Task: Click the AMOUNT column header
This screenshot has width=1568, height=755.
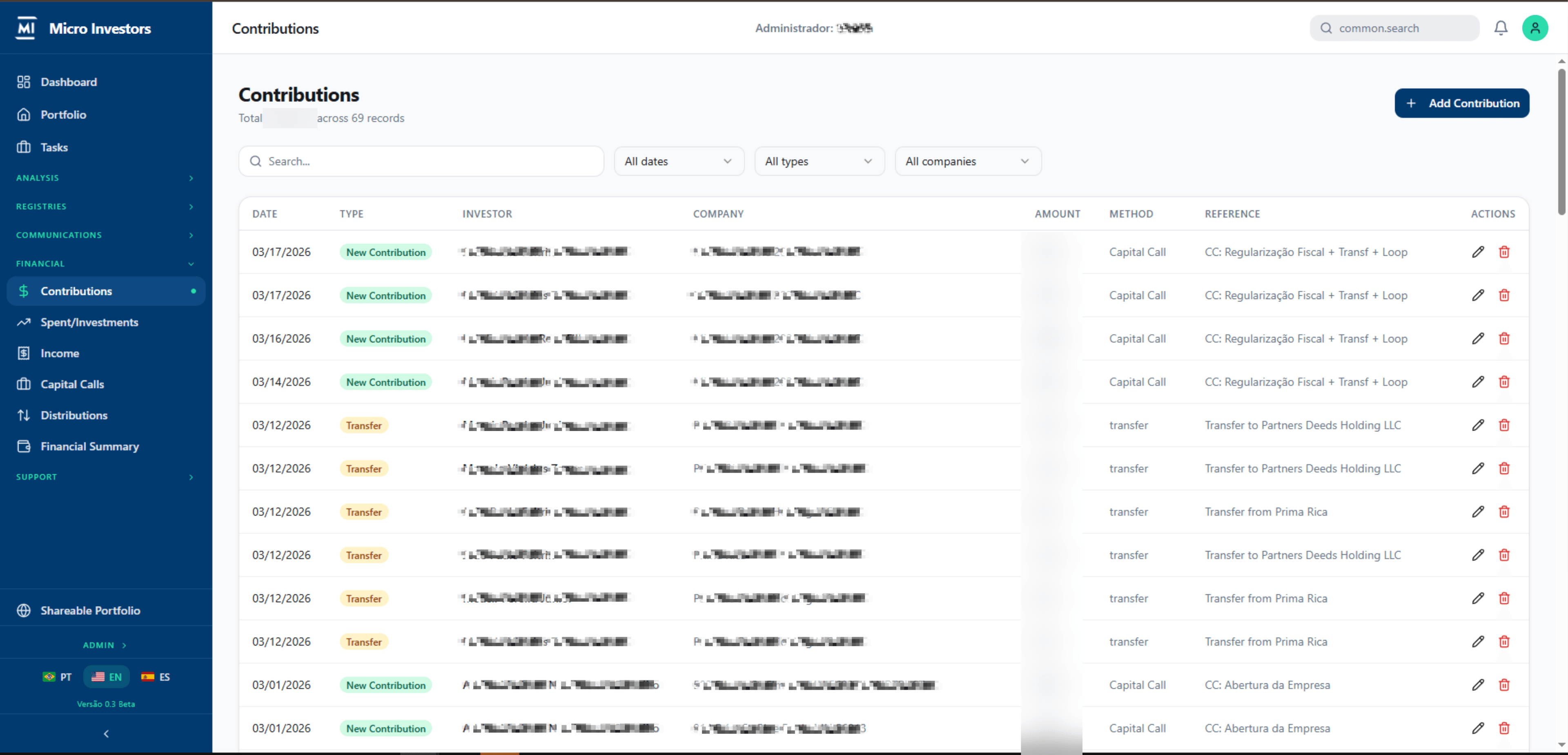Action: [x=1057, y=214]
